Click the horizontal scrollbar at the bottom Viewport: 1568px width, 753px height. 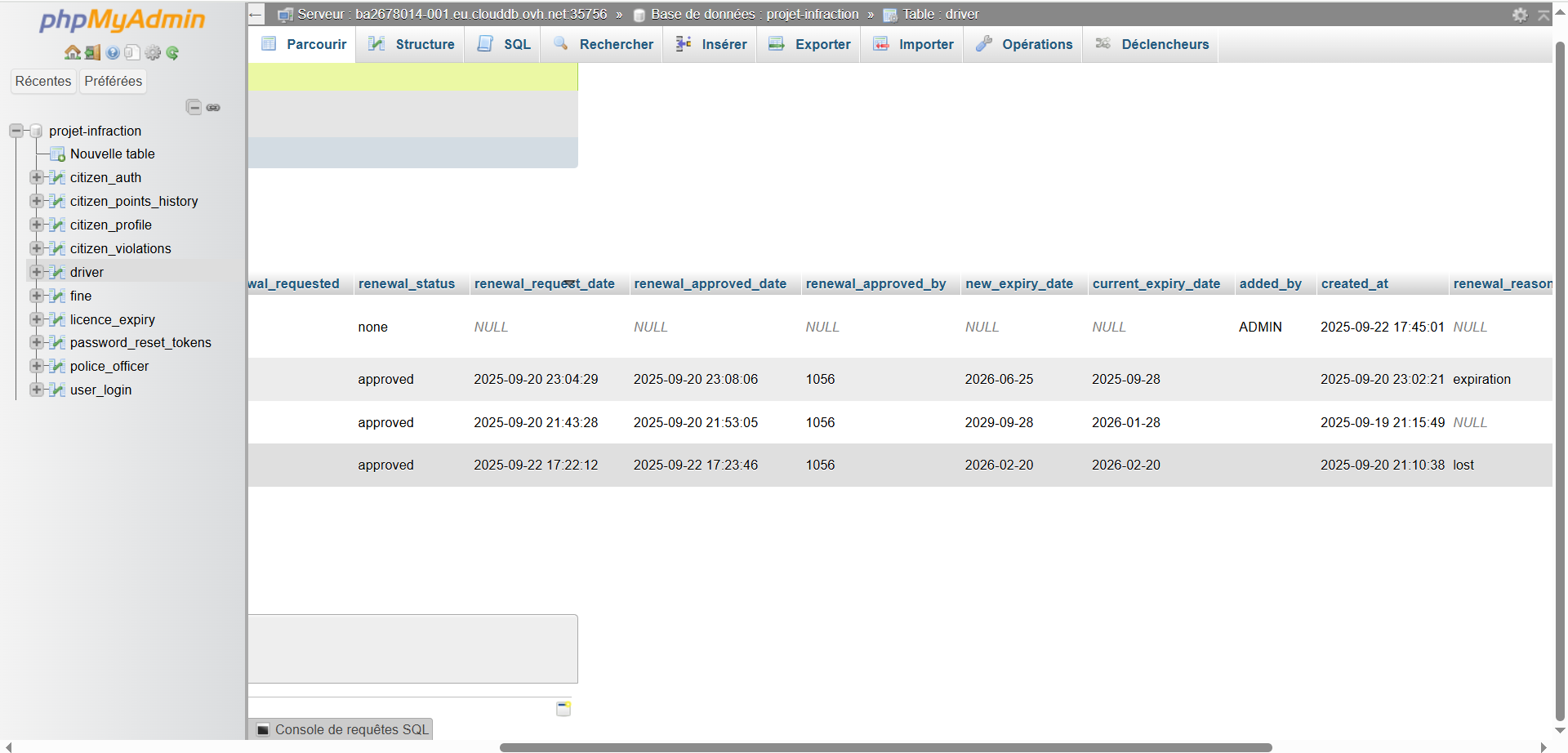(885, 747)
